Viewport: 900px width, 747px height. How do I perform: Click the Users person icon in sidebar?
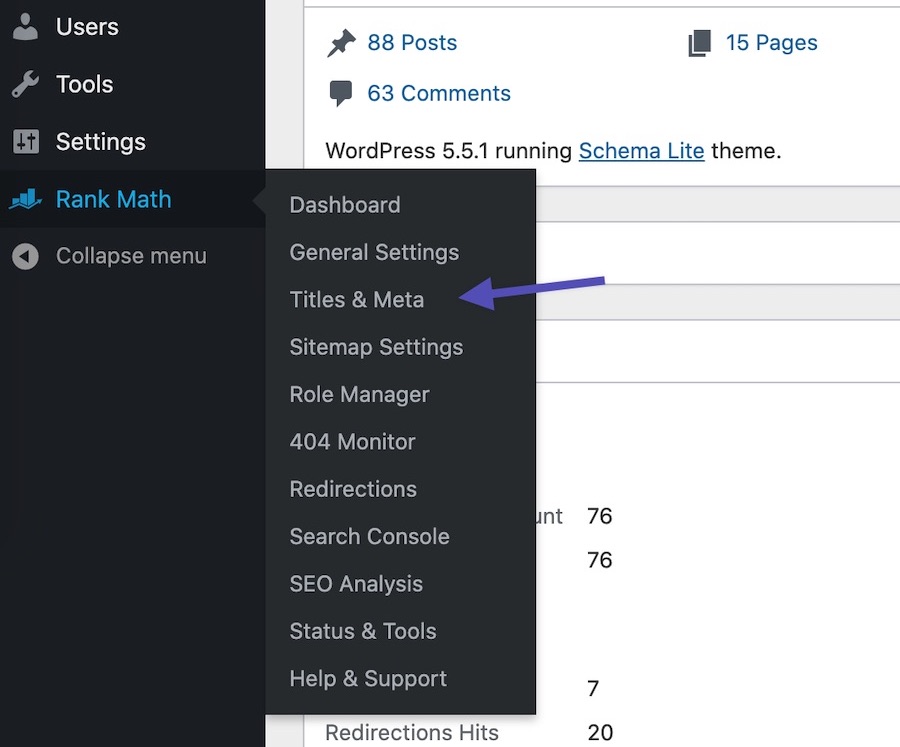point(25,27)
